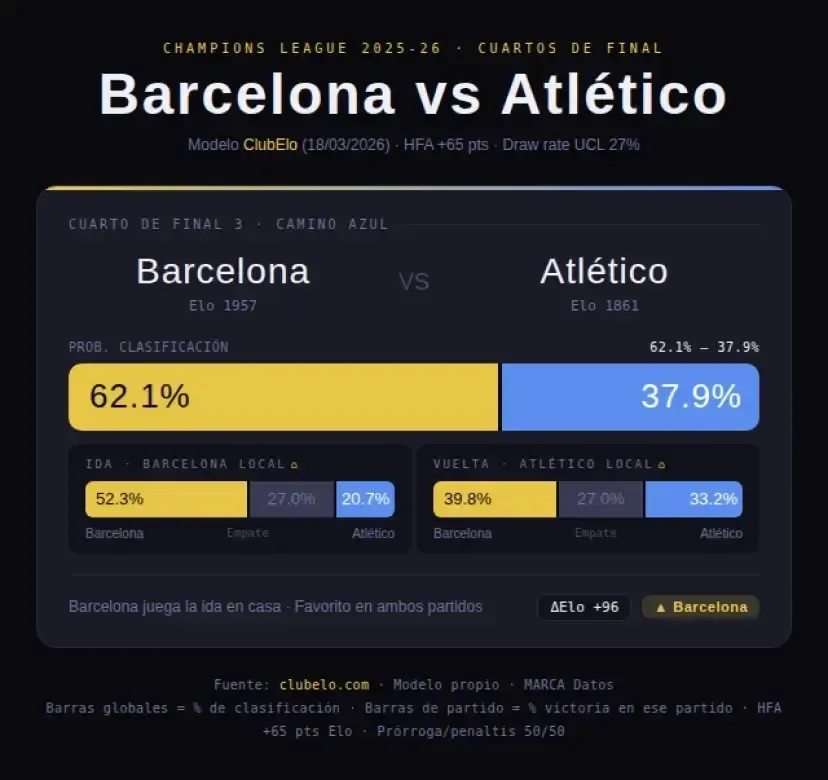Click the Atlético team name, Elo 1861

tap(604, 272)
